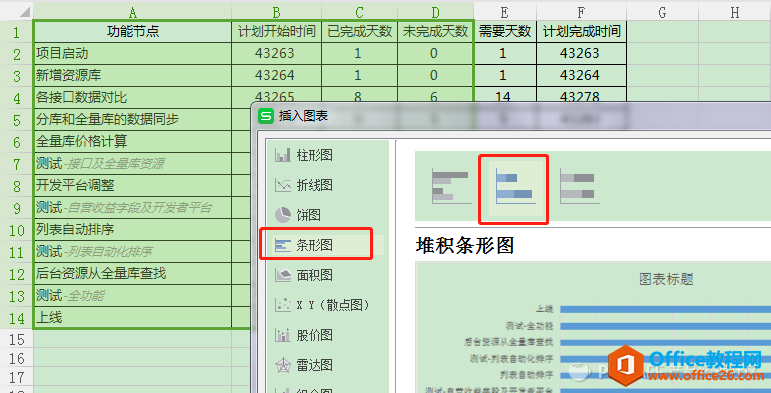
Task: Click the 后台资源从全量库查找 cell
Action: [x=133, y=273]
